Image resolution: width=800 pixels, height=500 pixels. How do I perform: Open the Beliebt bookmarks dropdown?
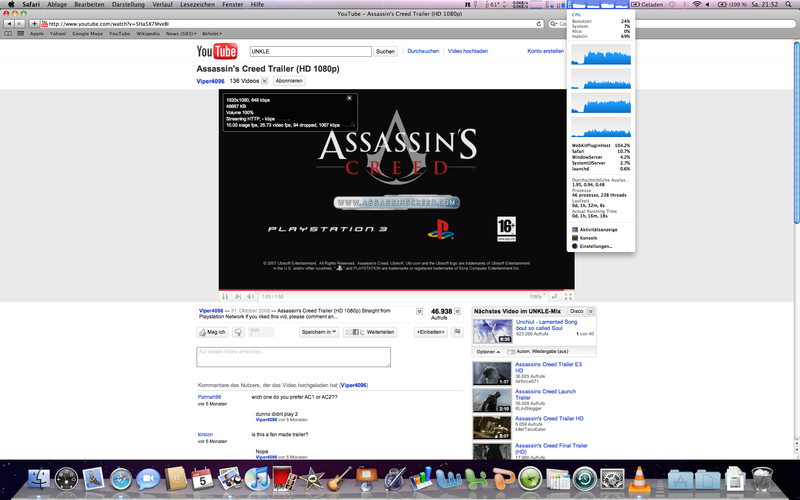[212, 34]
